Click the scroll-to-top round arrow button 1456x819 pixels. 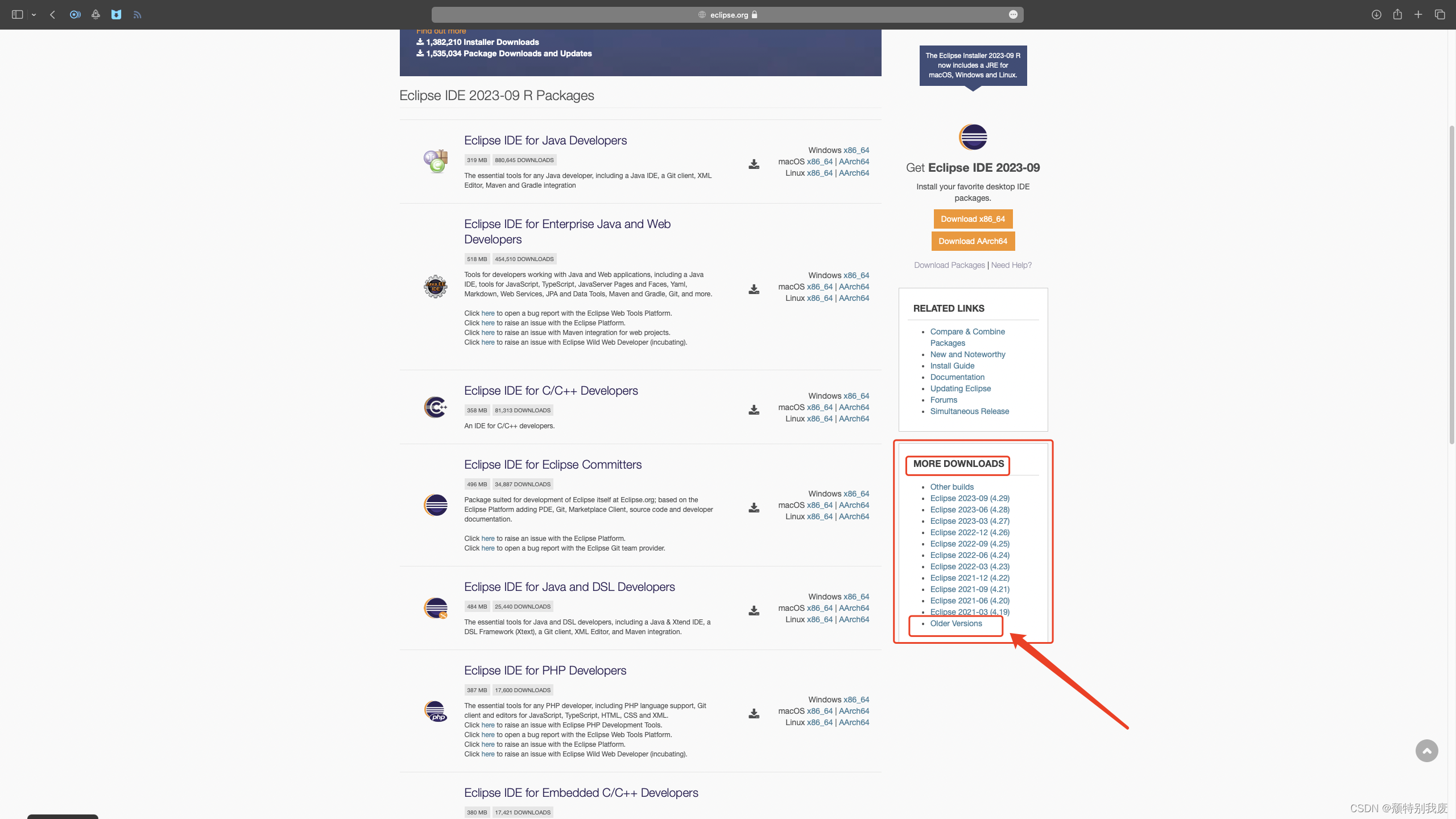(x=1426, y=751)
